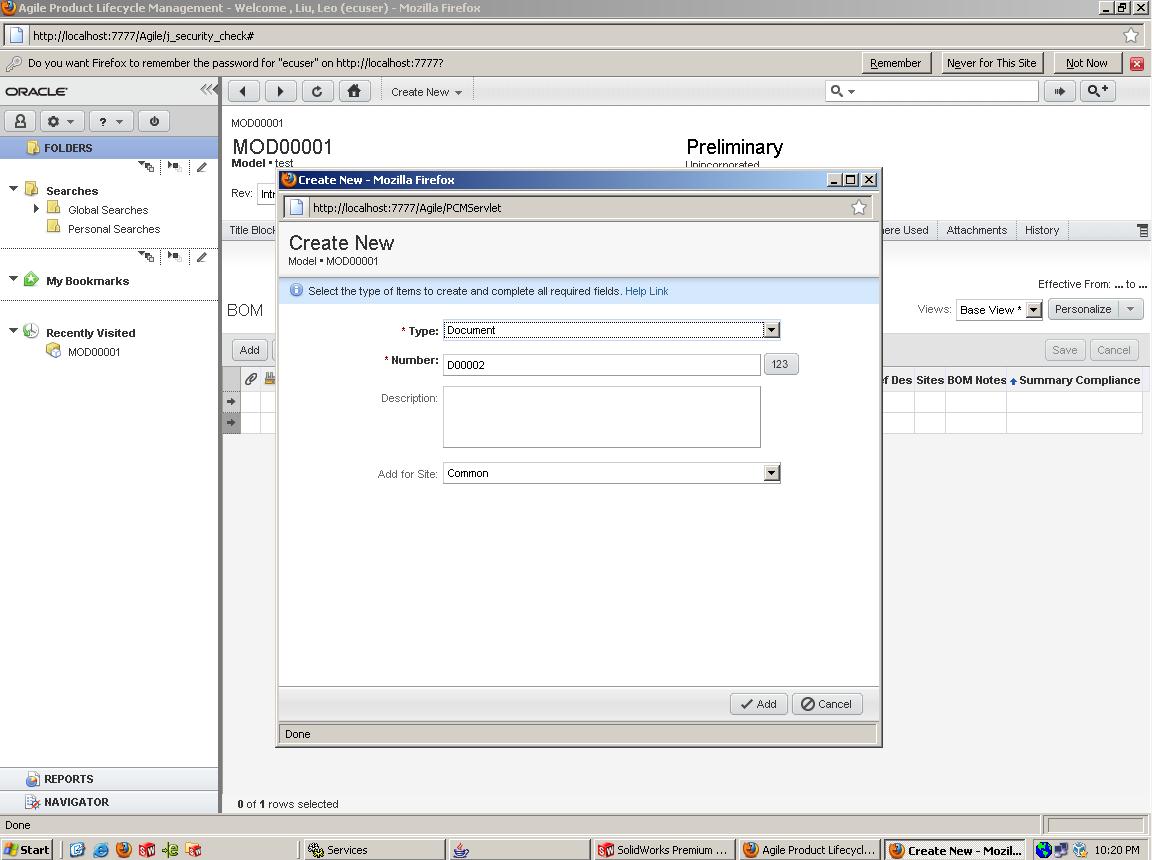The height and width of the screenshot is (860, 1152).
Task: Expand the Global Searches folder
Action: (x=36, y=209)
